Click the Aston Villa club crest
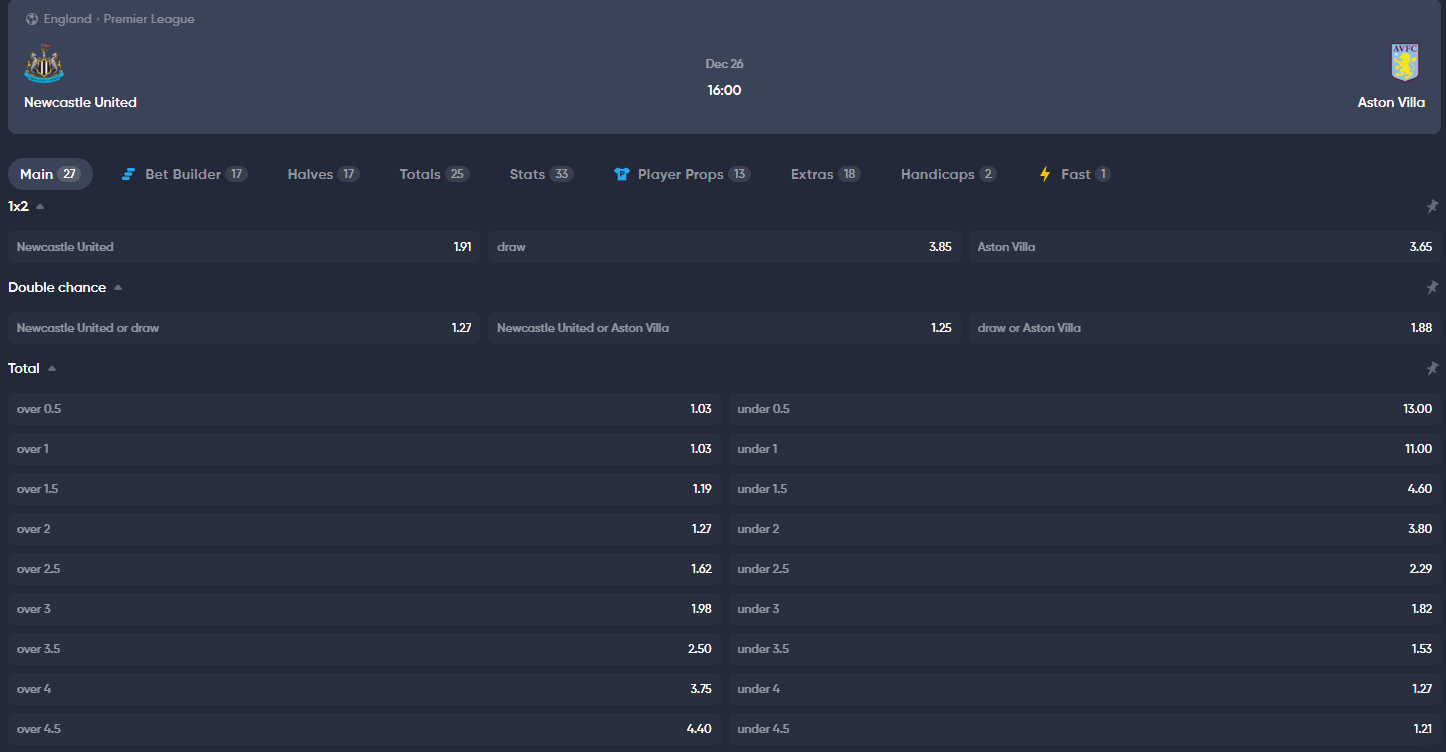This screenshot has height=752, width=1446. (x=1405, y=63)
